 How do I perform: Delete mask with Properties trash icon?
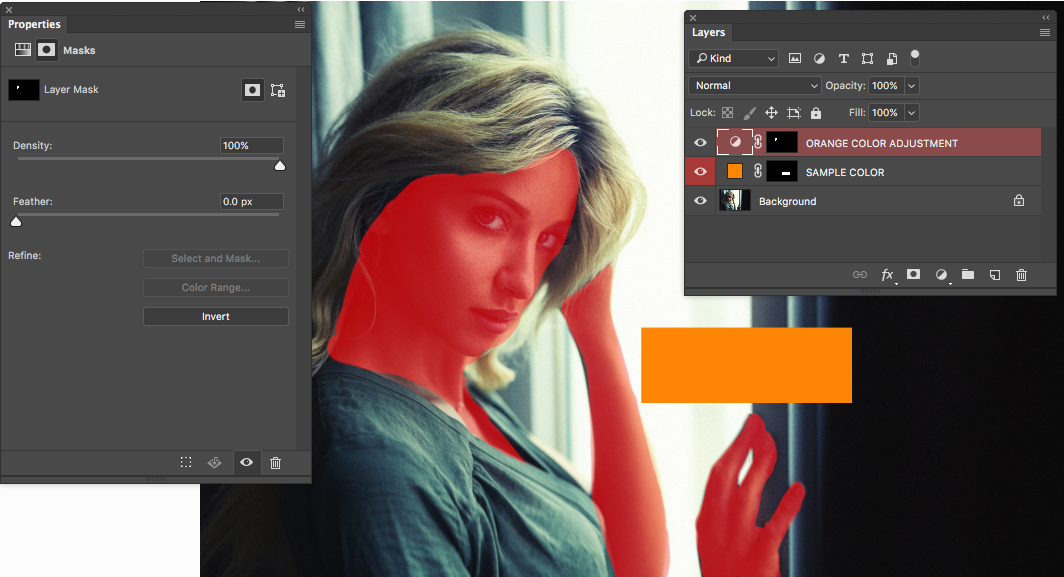(x=275, y=463)
